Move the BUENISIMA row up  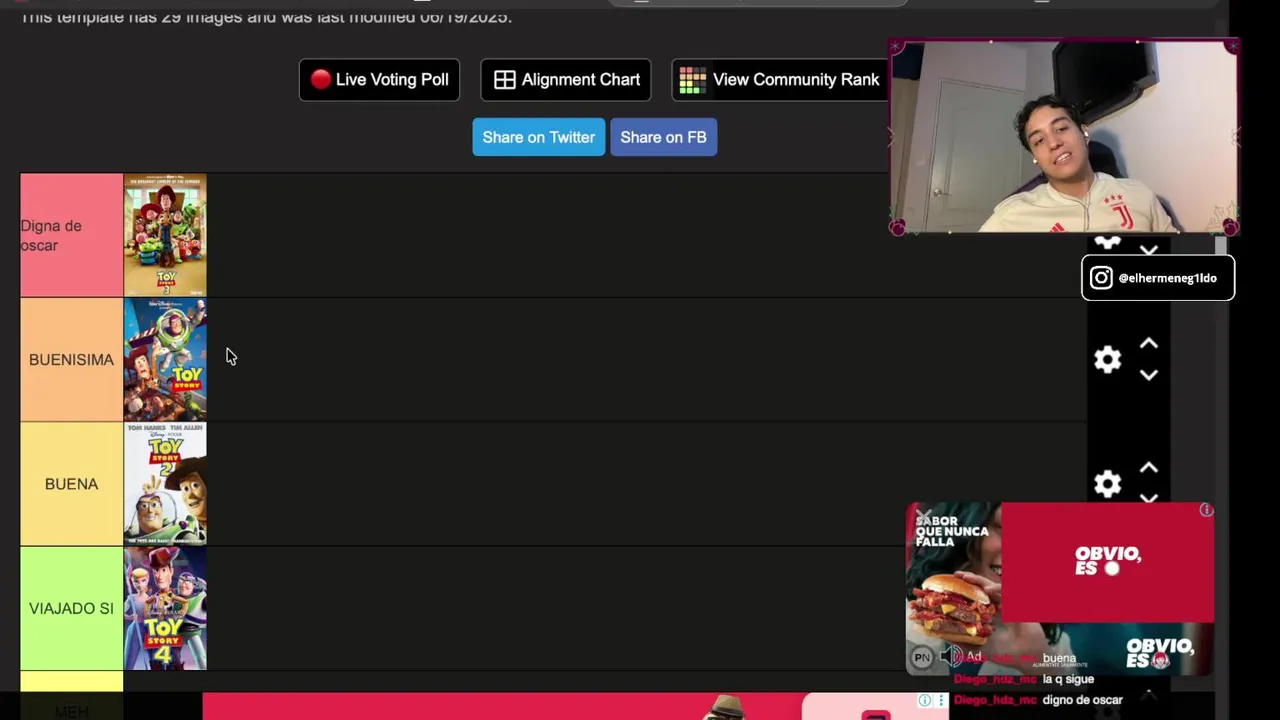point(1149,344)
